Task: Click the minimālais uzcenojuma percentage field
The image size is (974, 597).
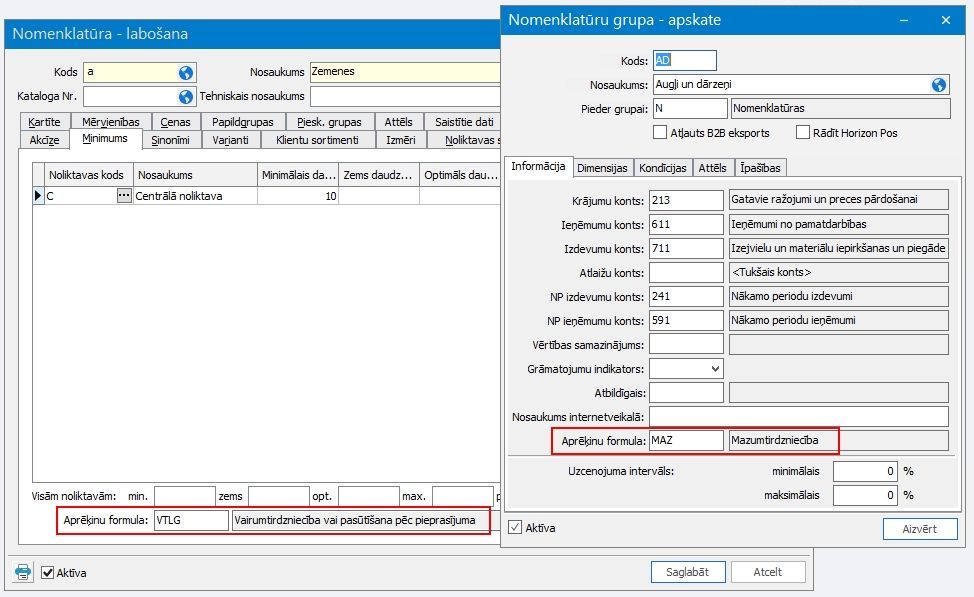Action: (x=865, y=471)
